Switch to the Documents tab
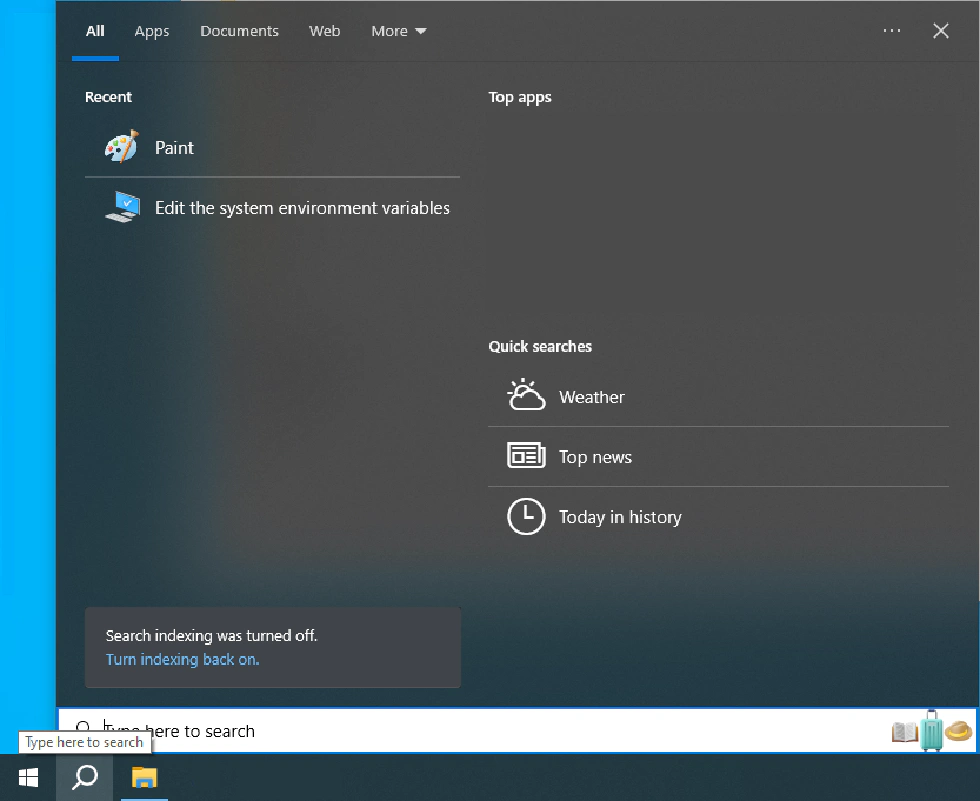The image size is (980, 801). (239, 31)
